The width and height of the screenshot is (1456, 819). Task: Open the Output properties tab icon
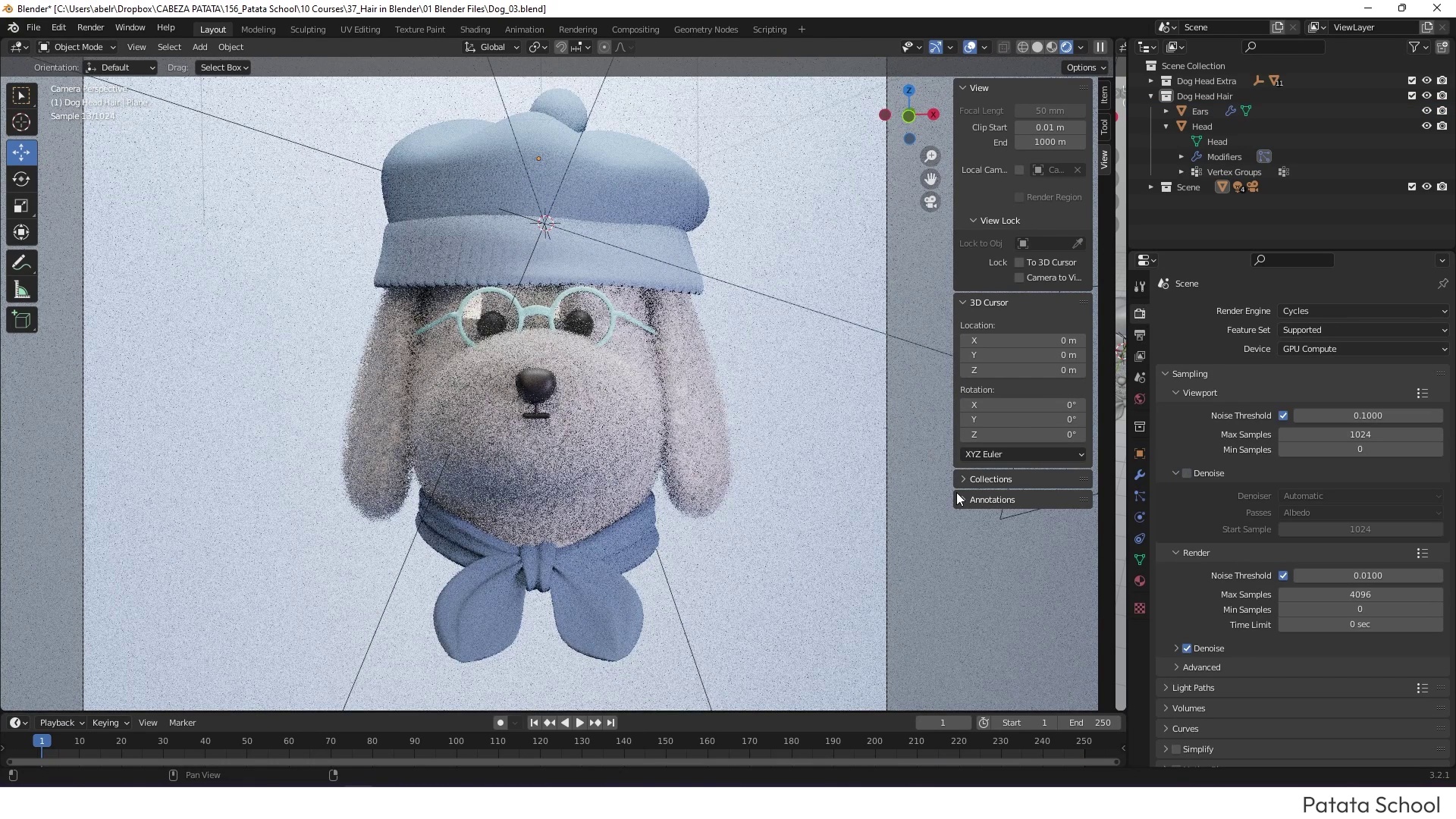(1140, 334)
